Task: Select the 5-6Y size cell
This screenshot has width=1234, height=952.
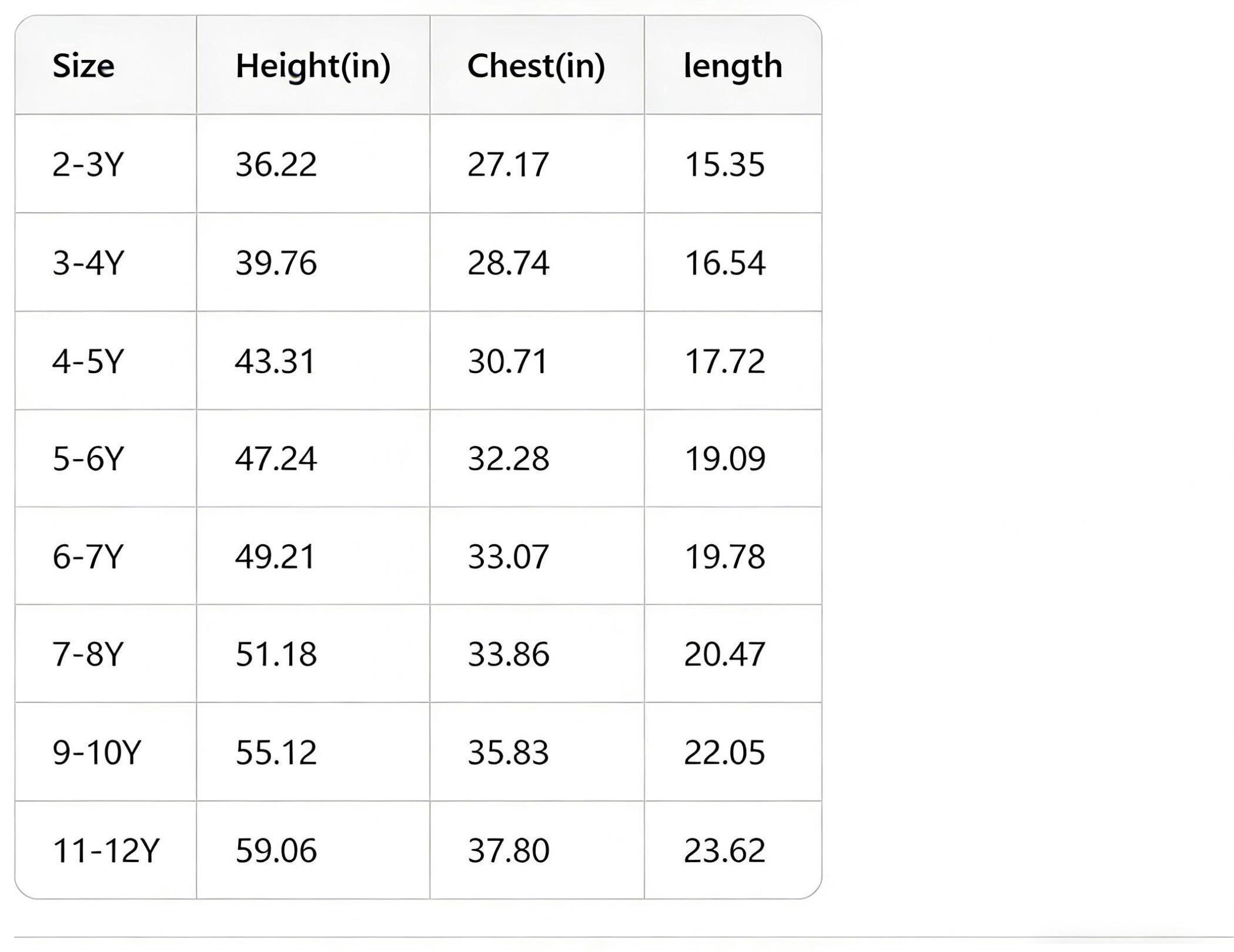Action: 88,459
